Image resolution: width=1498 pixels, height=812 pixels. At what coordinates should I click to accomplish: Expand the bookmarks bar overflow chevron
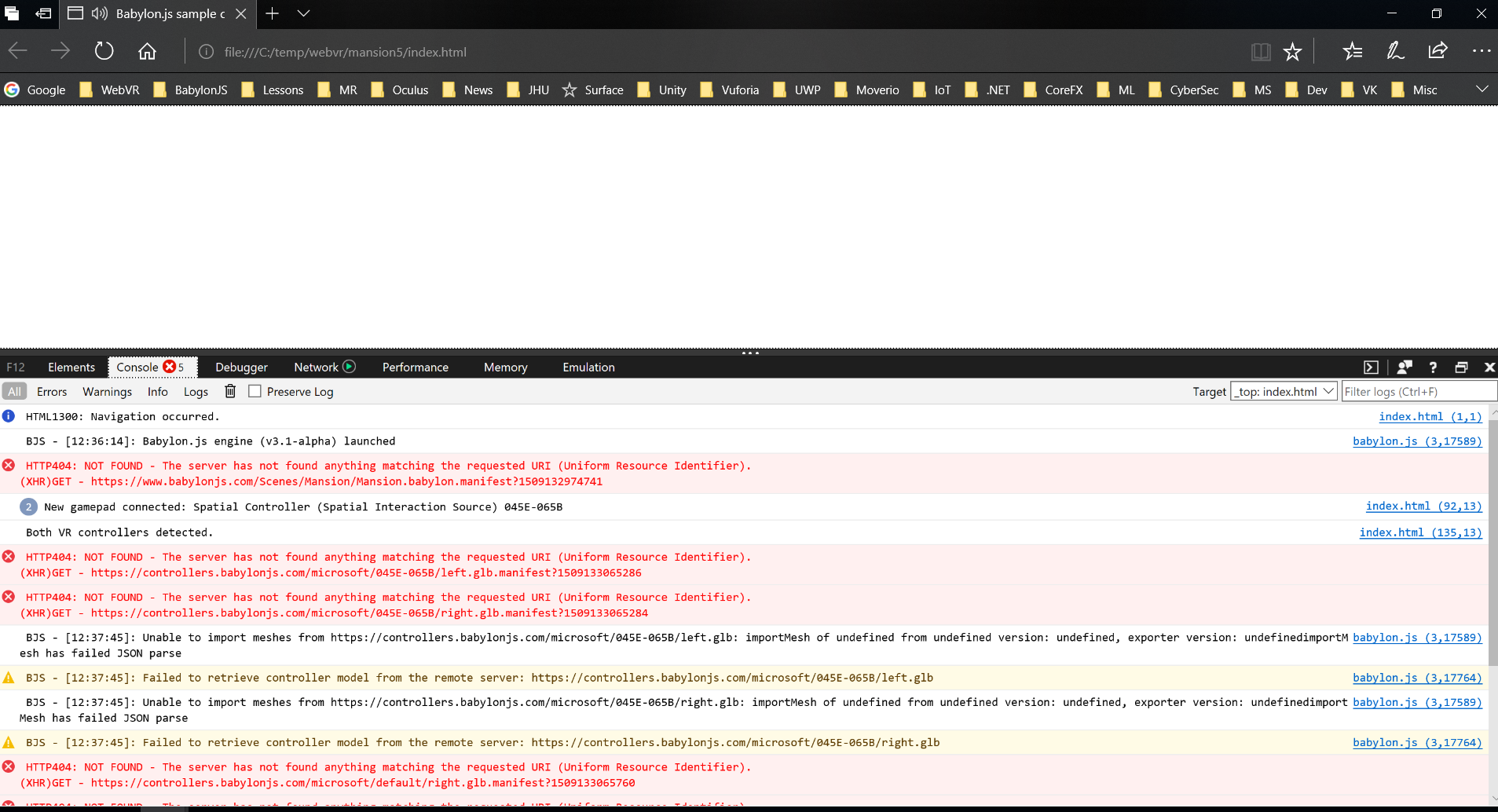[x=1482, y=89]
